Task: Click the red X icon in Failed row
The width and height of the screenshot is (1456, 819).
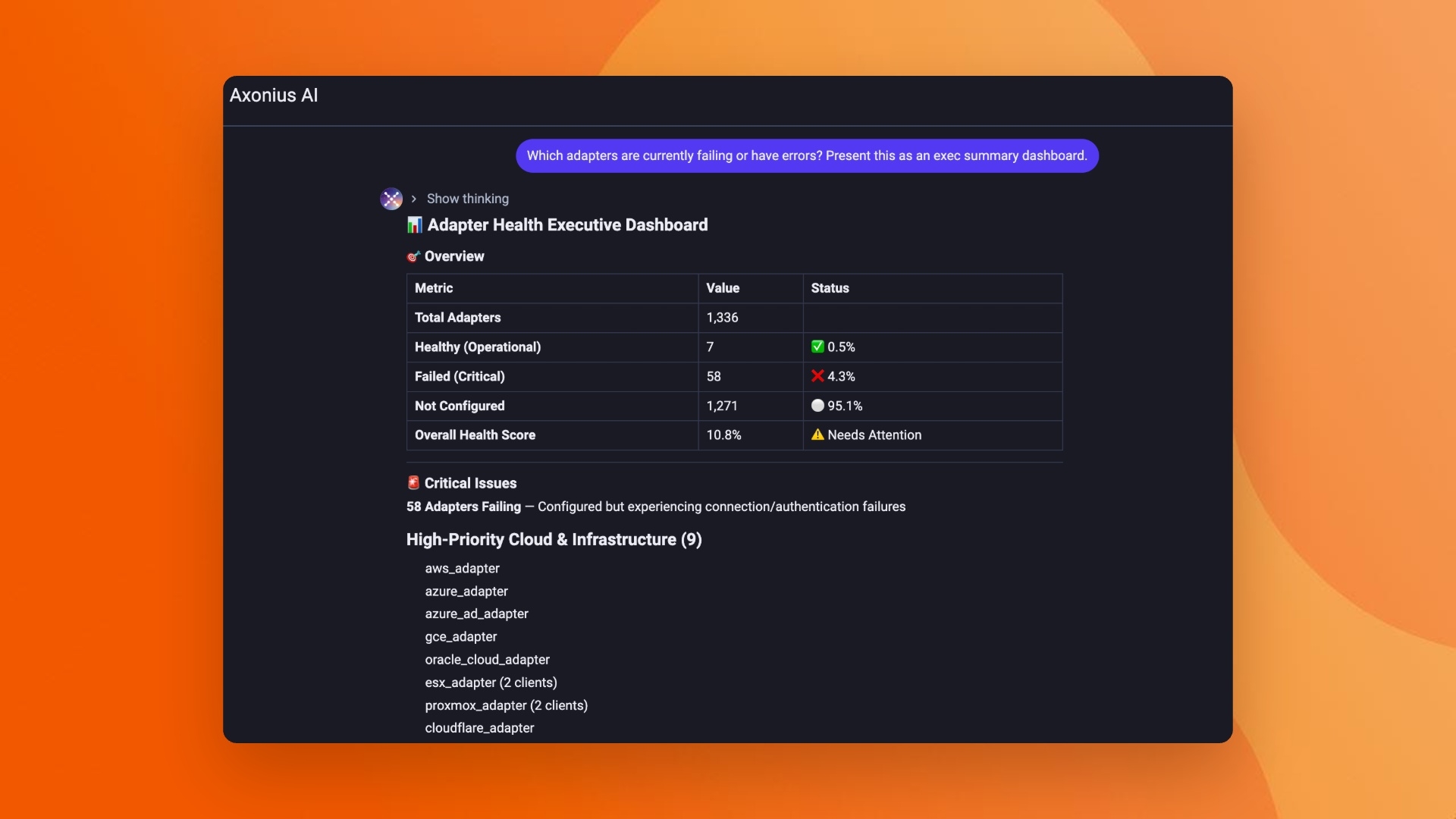Action: point(817,376)
